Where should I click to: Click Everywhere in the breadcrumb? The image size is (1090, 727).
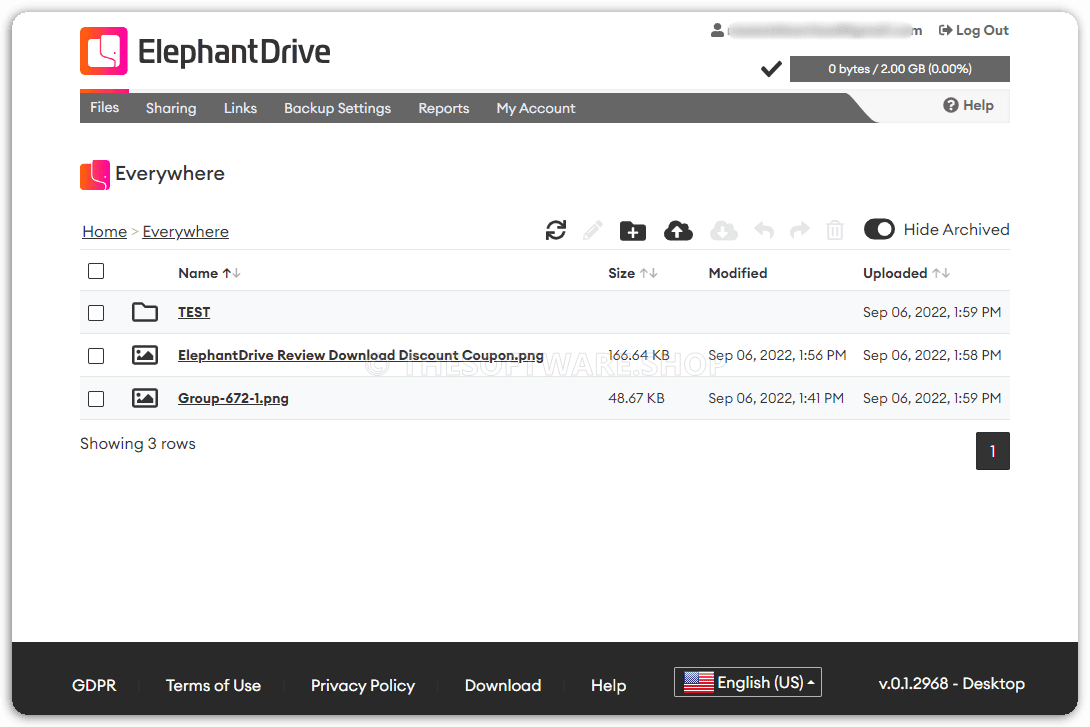[x=186, y=231]
